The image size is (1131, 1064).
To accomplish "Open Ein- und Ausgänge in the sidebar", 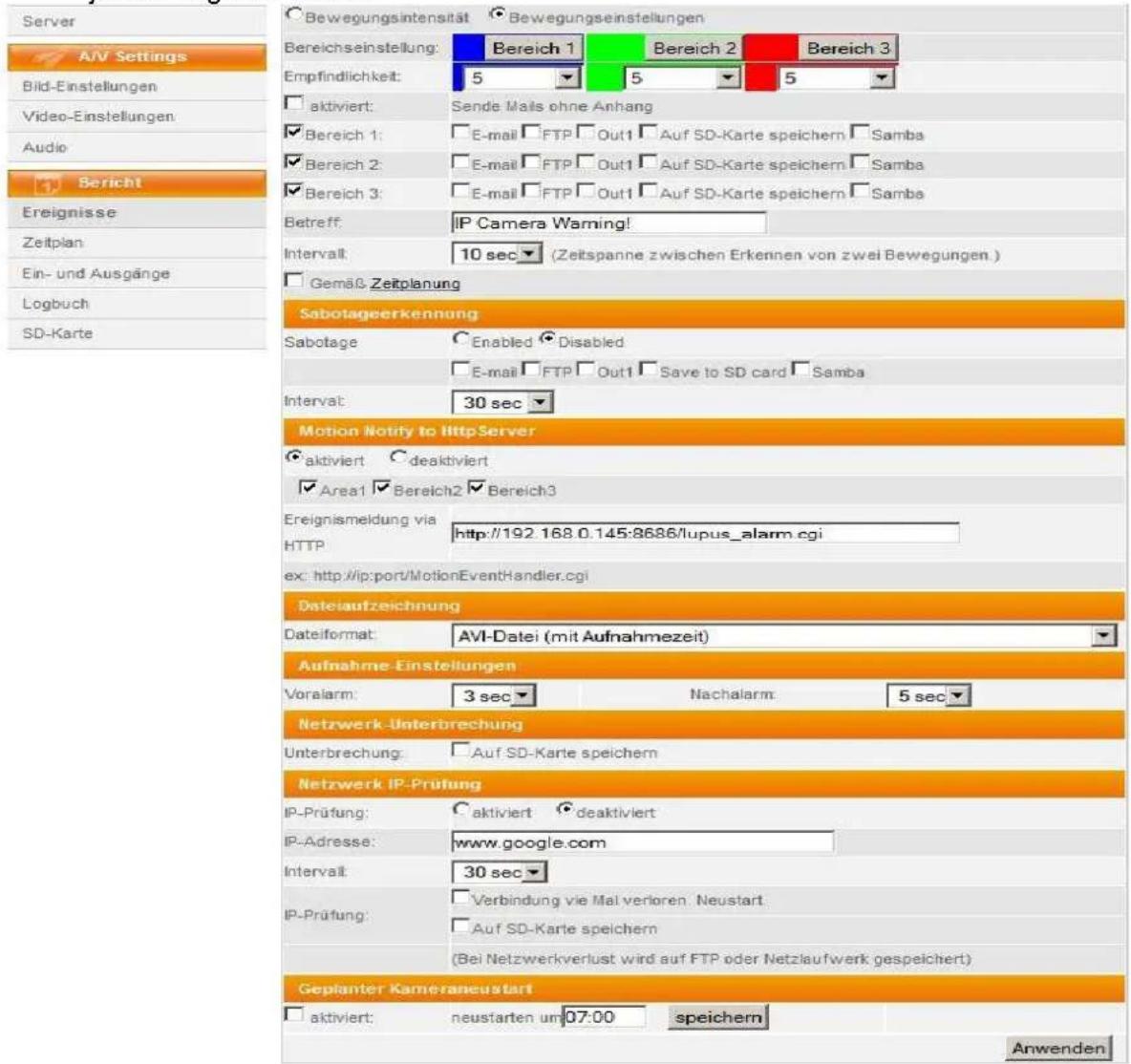I will point(137,273).
